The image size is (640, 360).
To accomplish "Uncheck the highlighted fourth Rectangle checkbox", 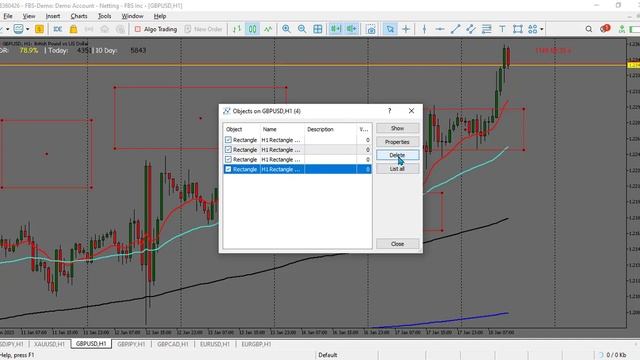I will [228, 169].
